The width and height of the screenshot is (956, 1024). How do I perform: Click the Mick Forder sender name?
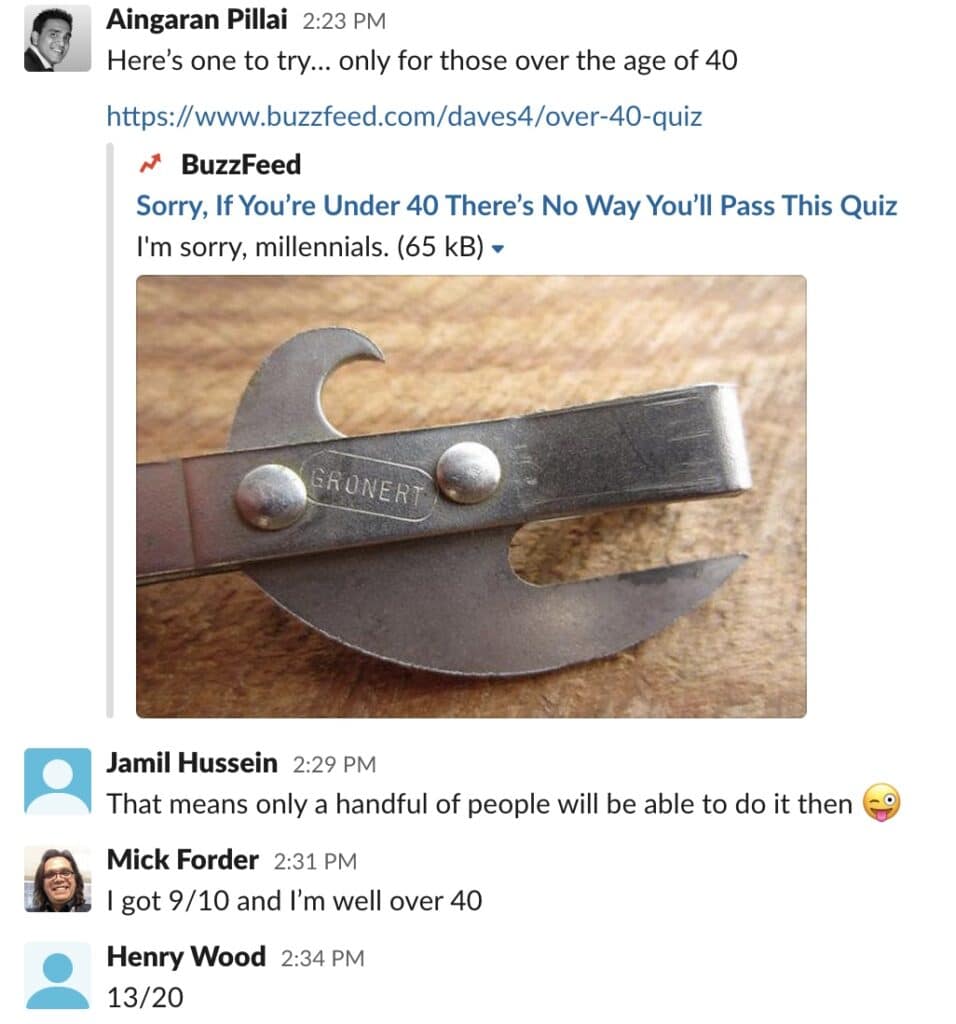(183, 859)
